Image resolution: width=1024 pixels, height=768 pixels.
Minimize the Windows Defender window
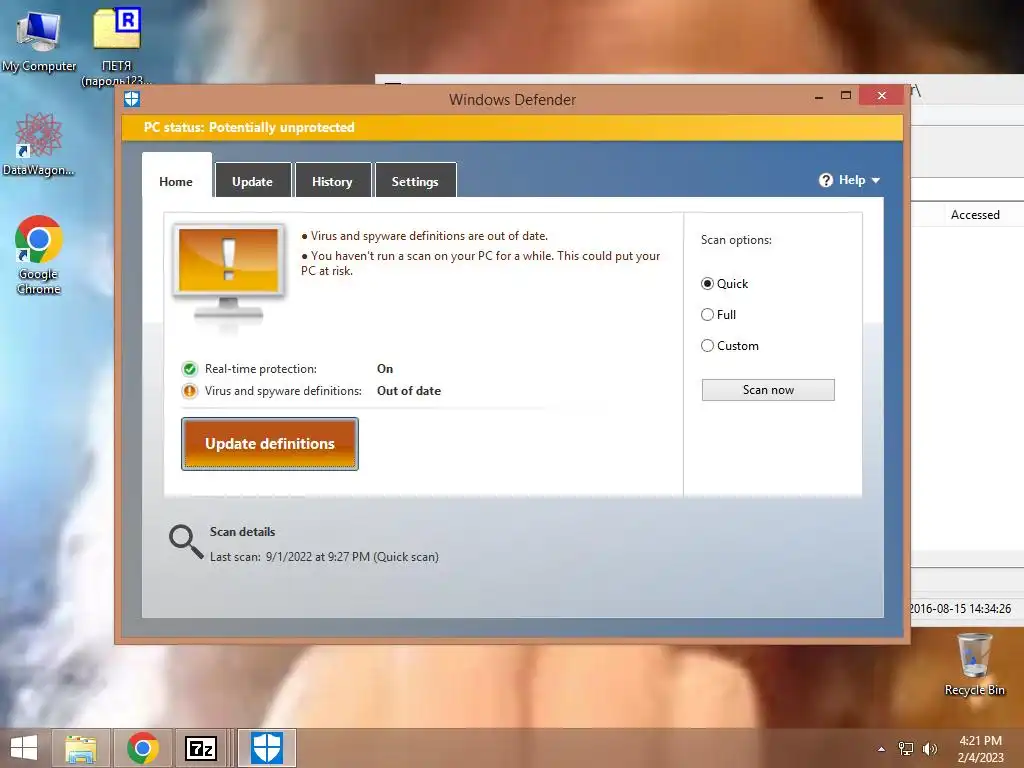819,96
